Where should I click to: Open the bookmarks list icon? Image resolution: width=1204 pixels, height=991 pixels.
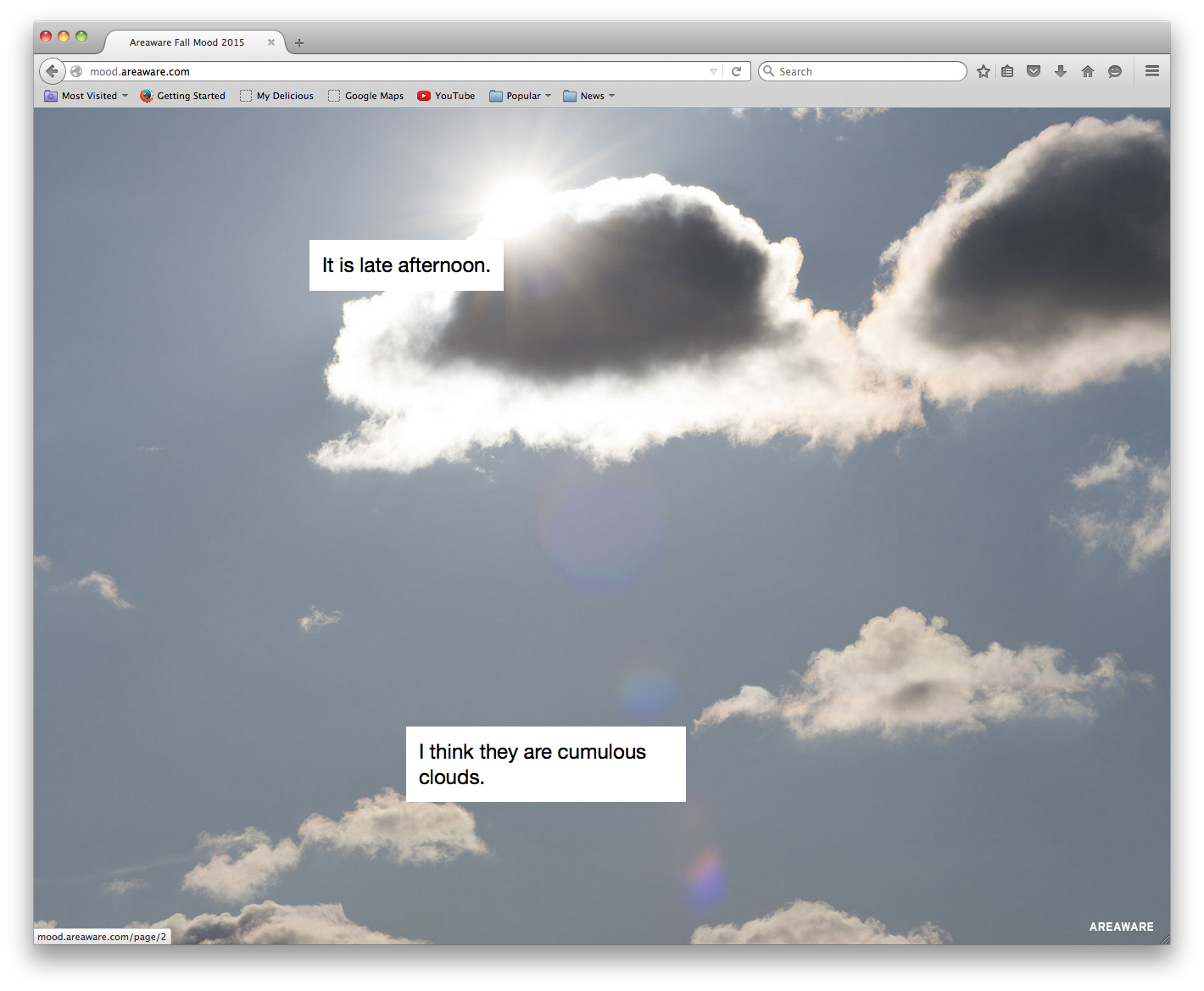click(1007, 71)
